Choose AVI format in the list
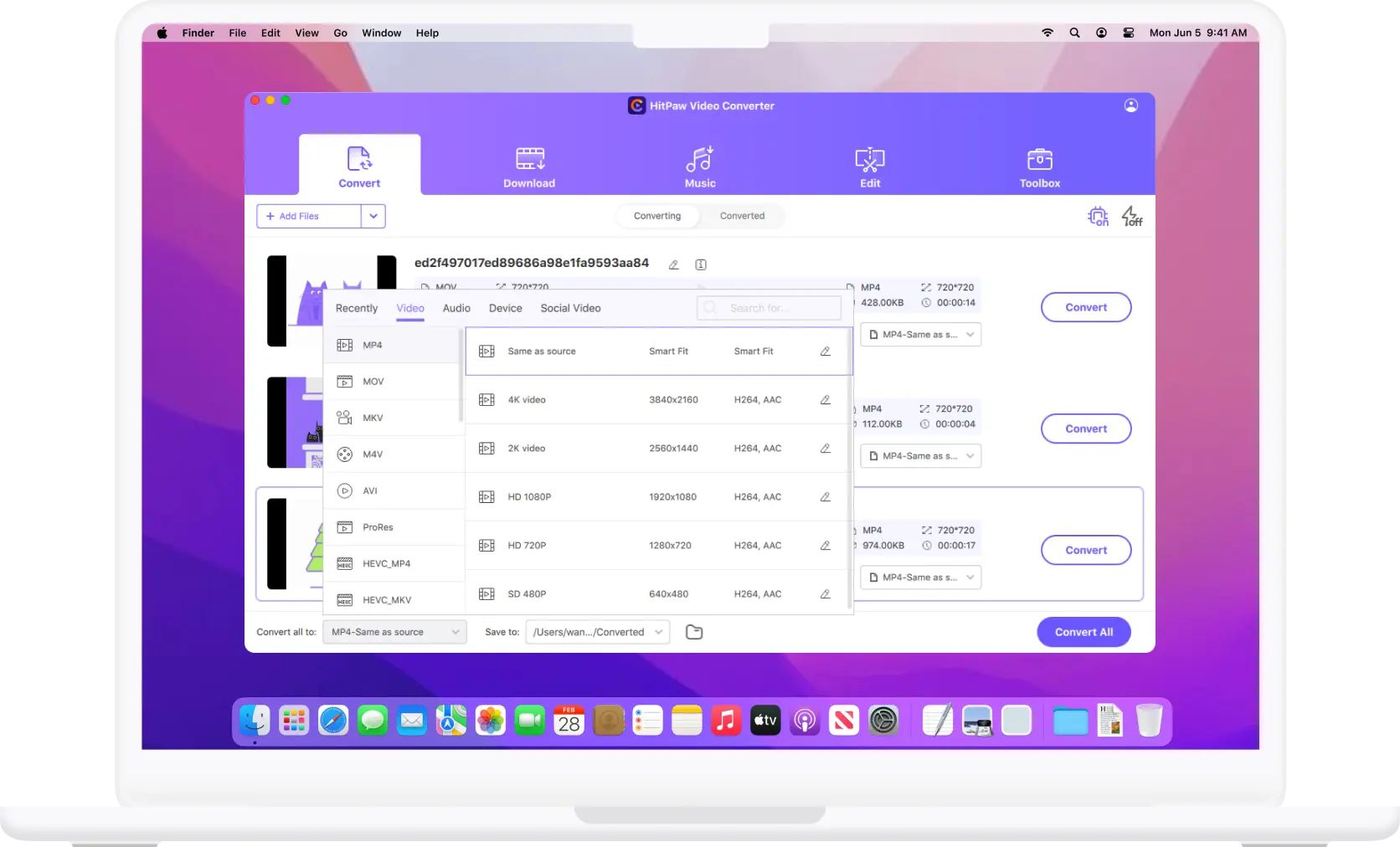This screenshot has width=1400, height=847. pos(393,490)
